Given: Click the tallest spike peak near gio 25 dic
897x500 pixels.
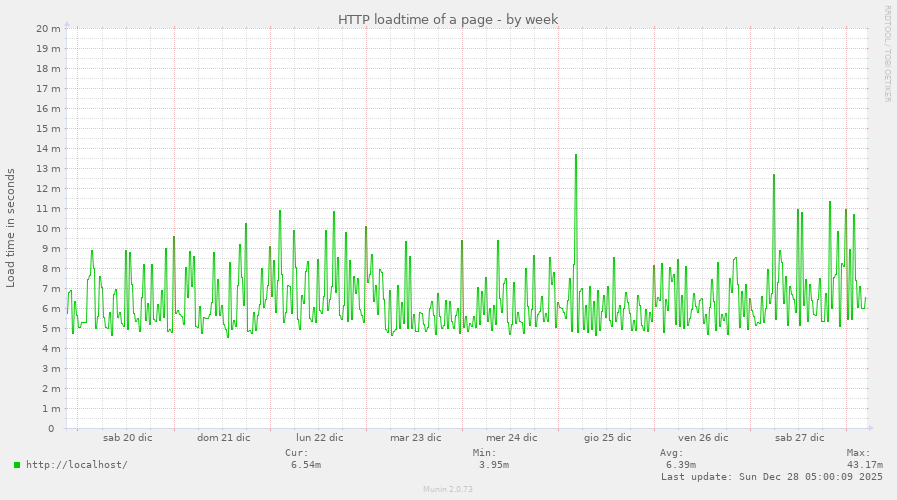Looking at the screenshot, I should (x=575, y=155).
